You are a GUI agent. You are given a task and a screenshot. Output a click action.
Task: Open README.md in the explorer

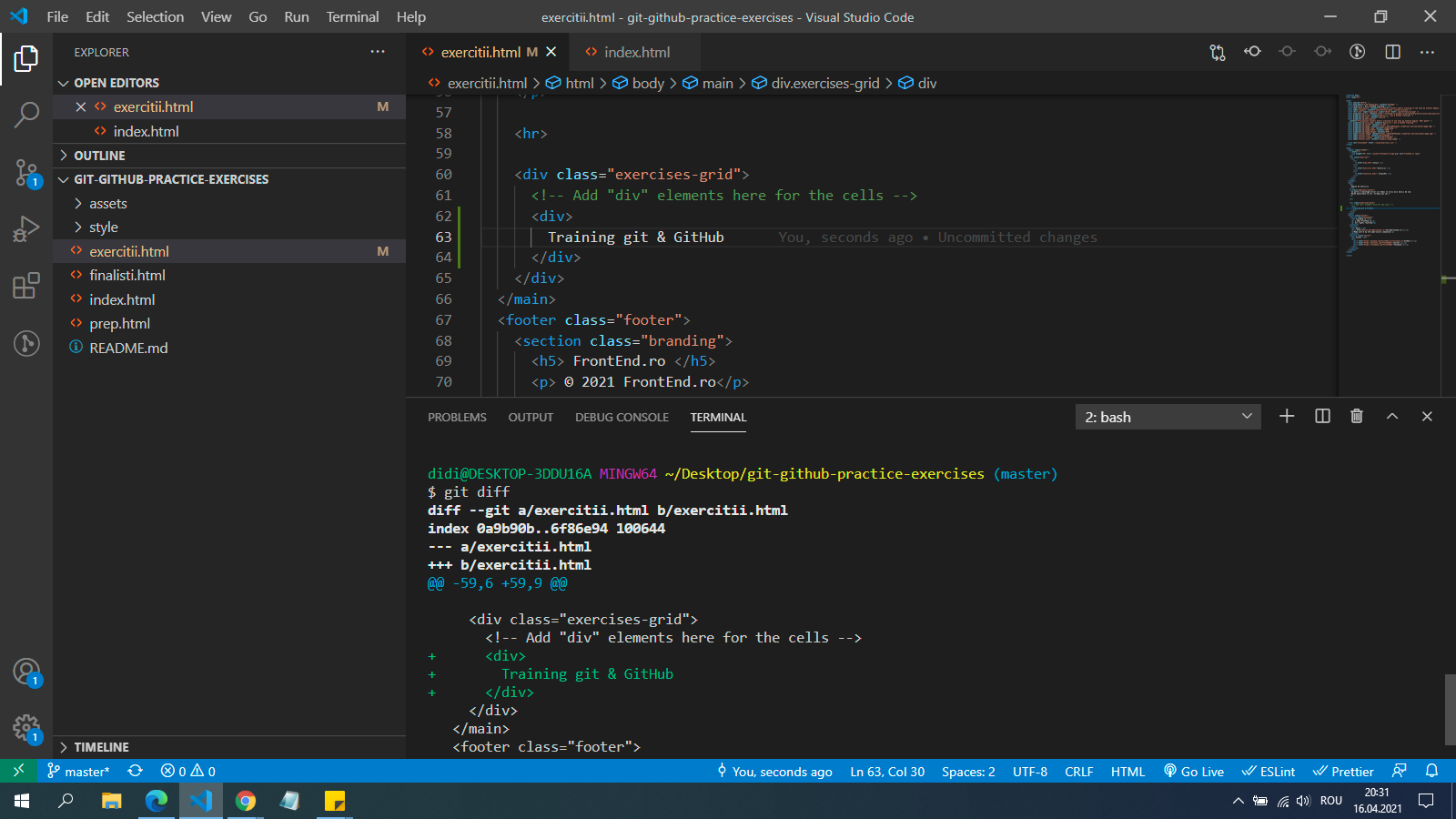128,348
